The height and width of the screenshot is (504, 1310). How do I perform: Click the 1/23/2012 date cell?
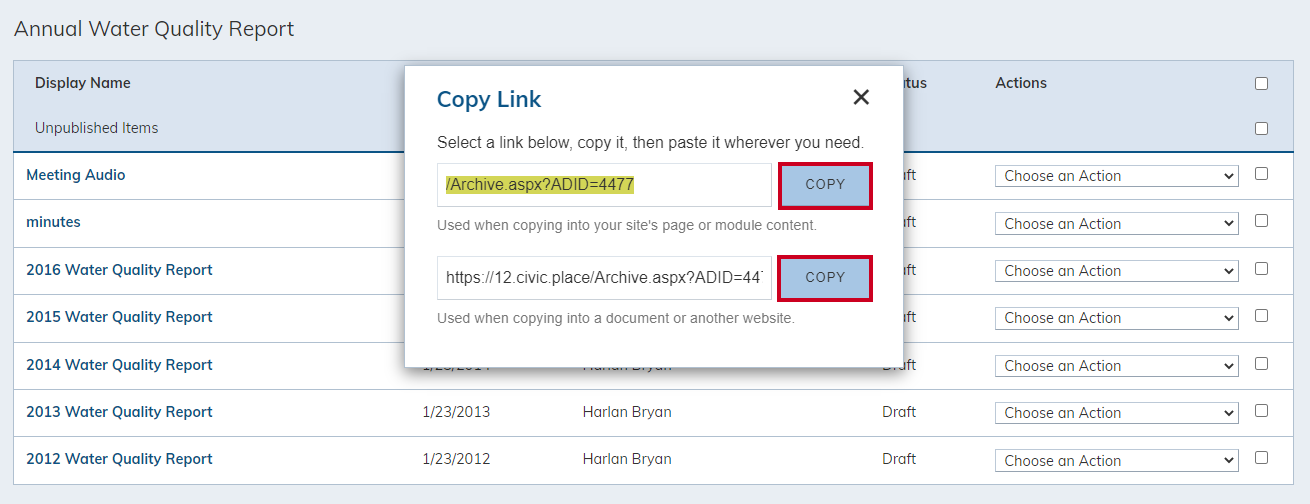457,459
